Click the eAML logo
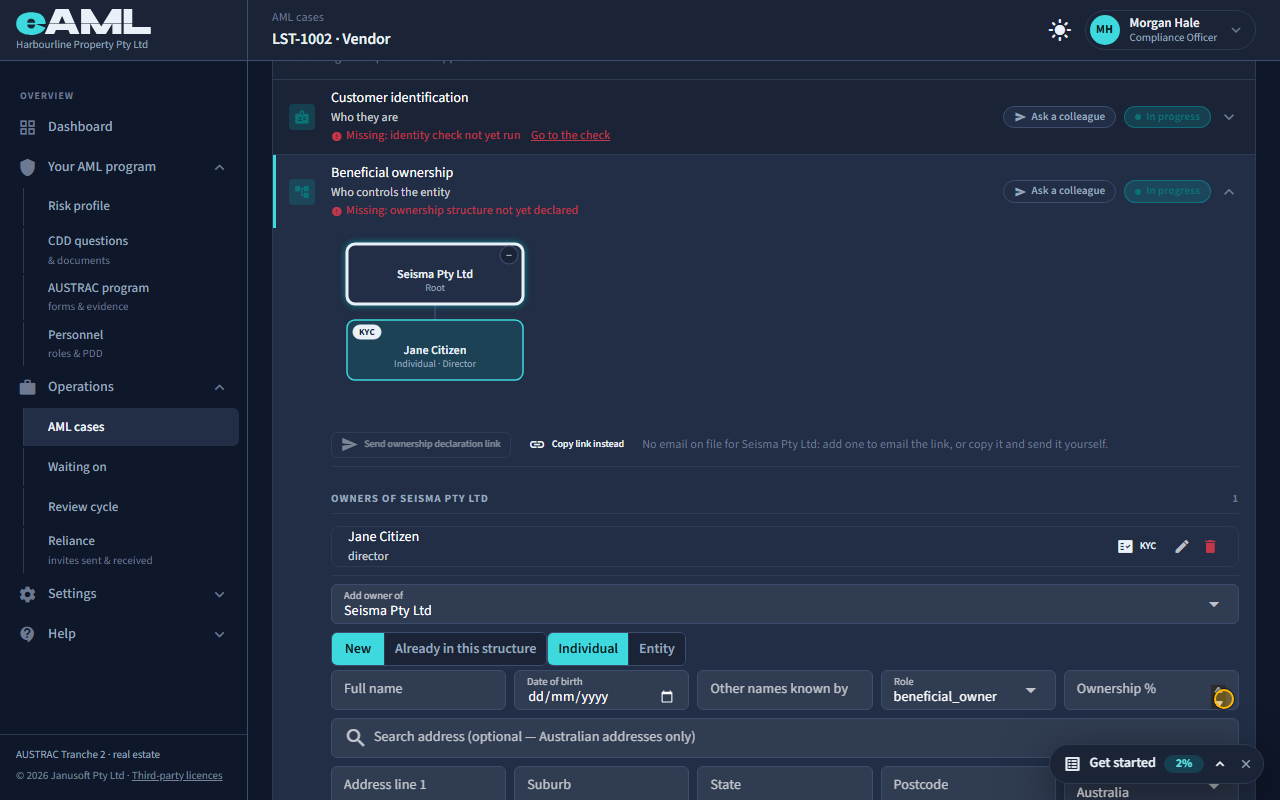The width and height of the screenshot is (1280, 800). click(x=83, y=22)
